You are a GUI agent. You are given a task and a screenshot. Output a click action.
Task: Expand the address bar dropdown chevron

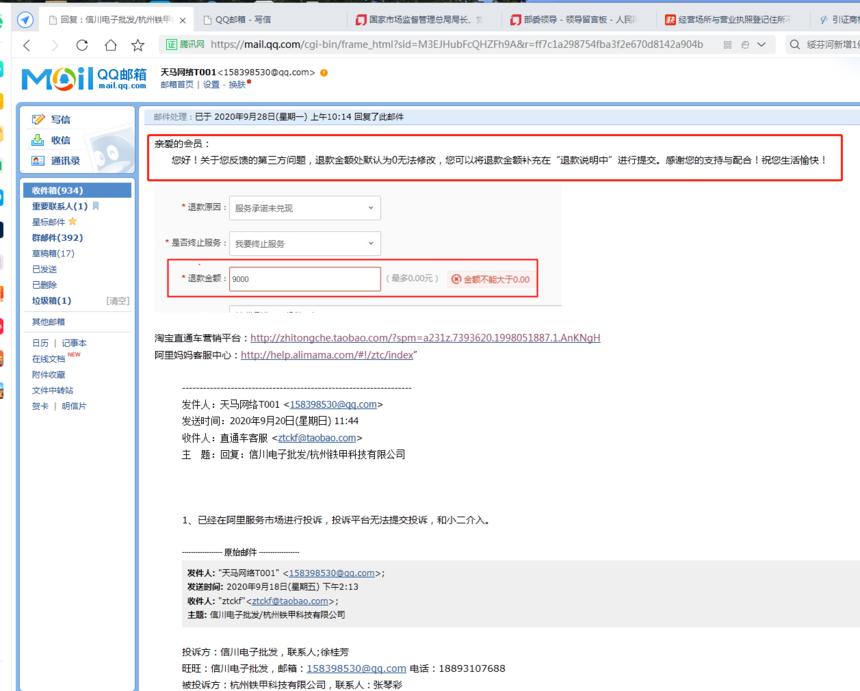(x=761, y=45)
